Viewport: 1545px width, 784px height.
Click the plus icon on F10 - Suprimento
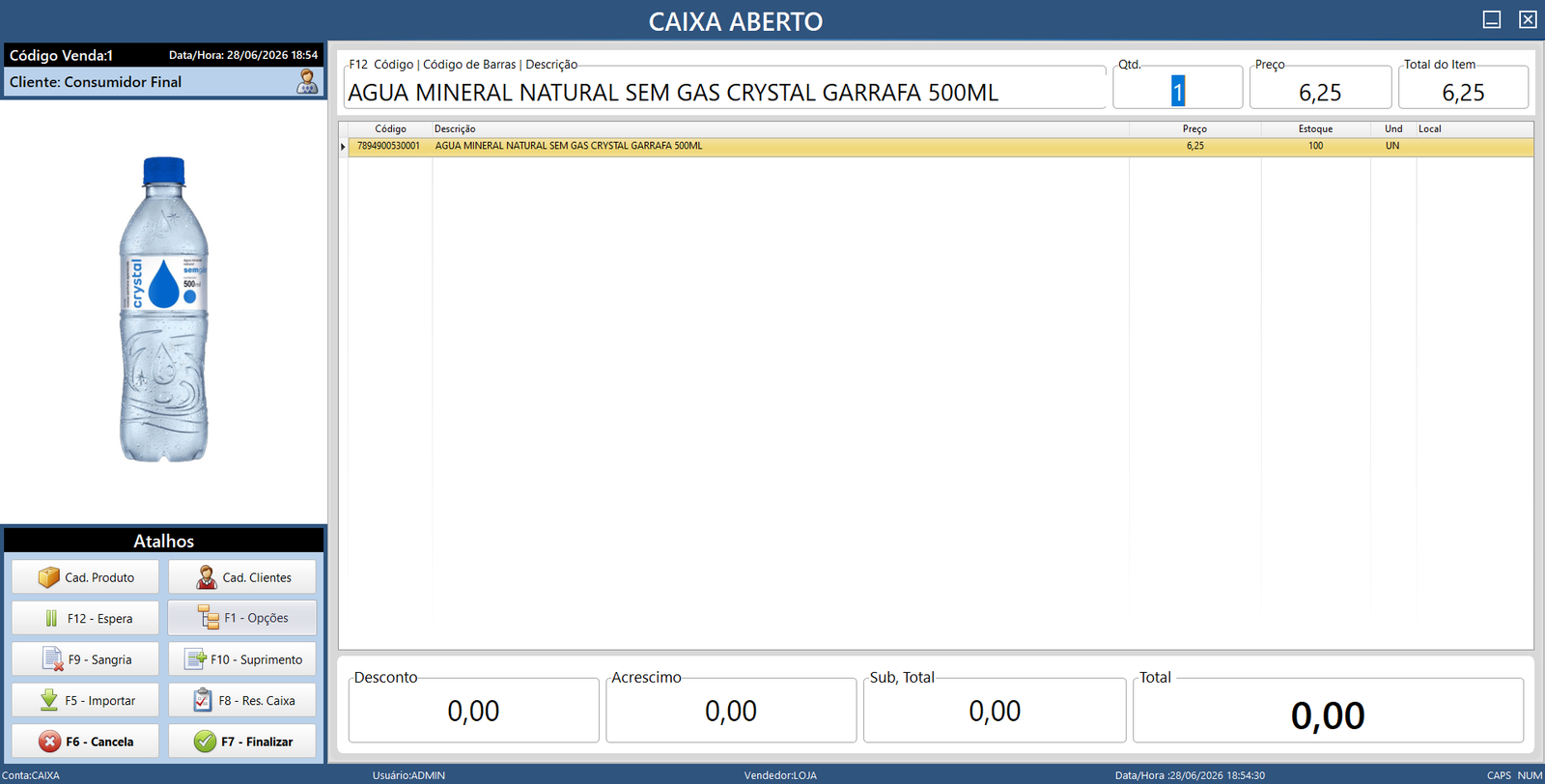[196, 659]
